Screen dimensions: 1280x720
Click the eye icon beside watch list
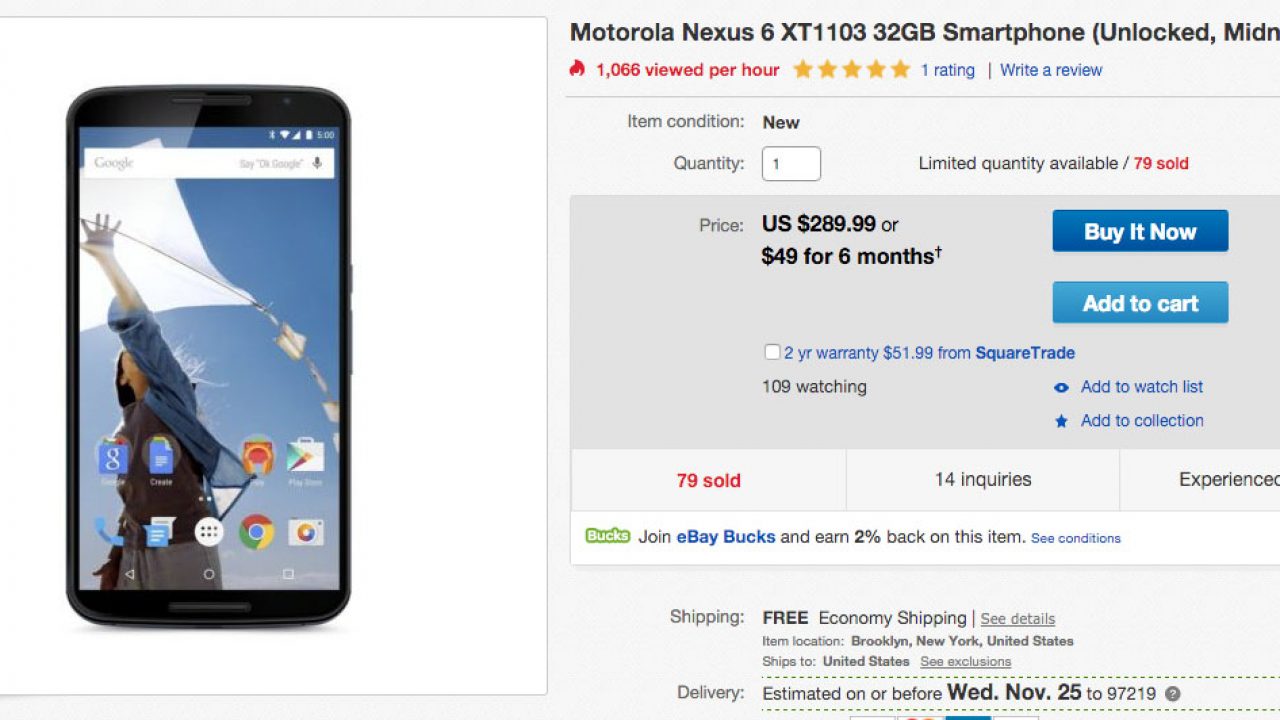tap(1061, 388)
